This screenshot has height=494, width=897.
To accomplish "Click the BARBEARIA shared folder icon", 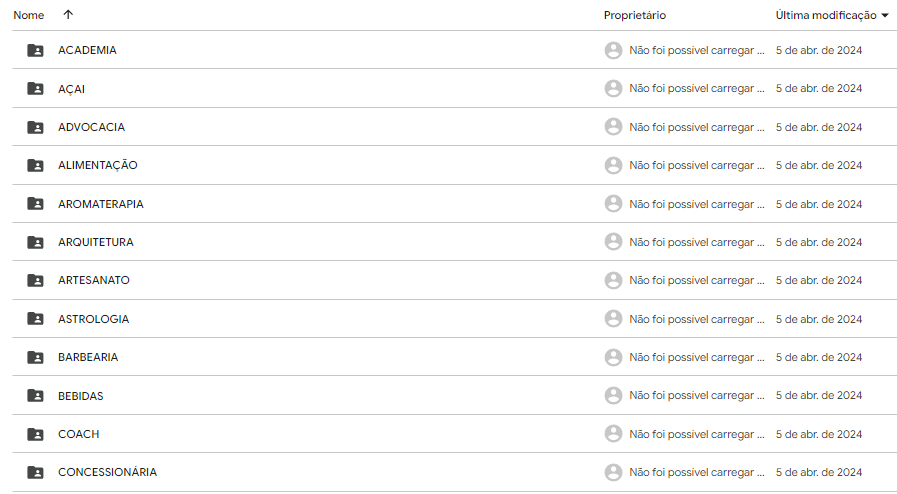I will click(35, 357).
